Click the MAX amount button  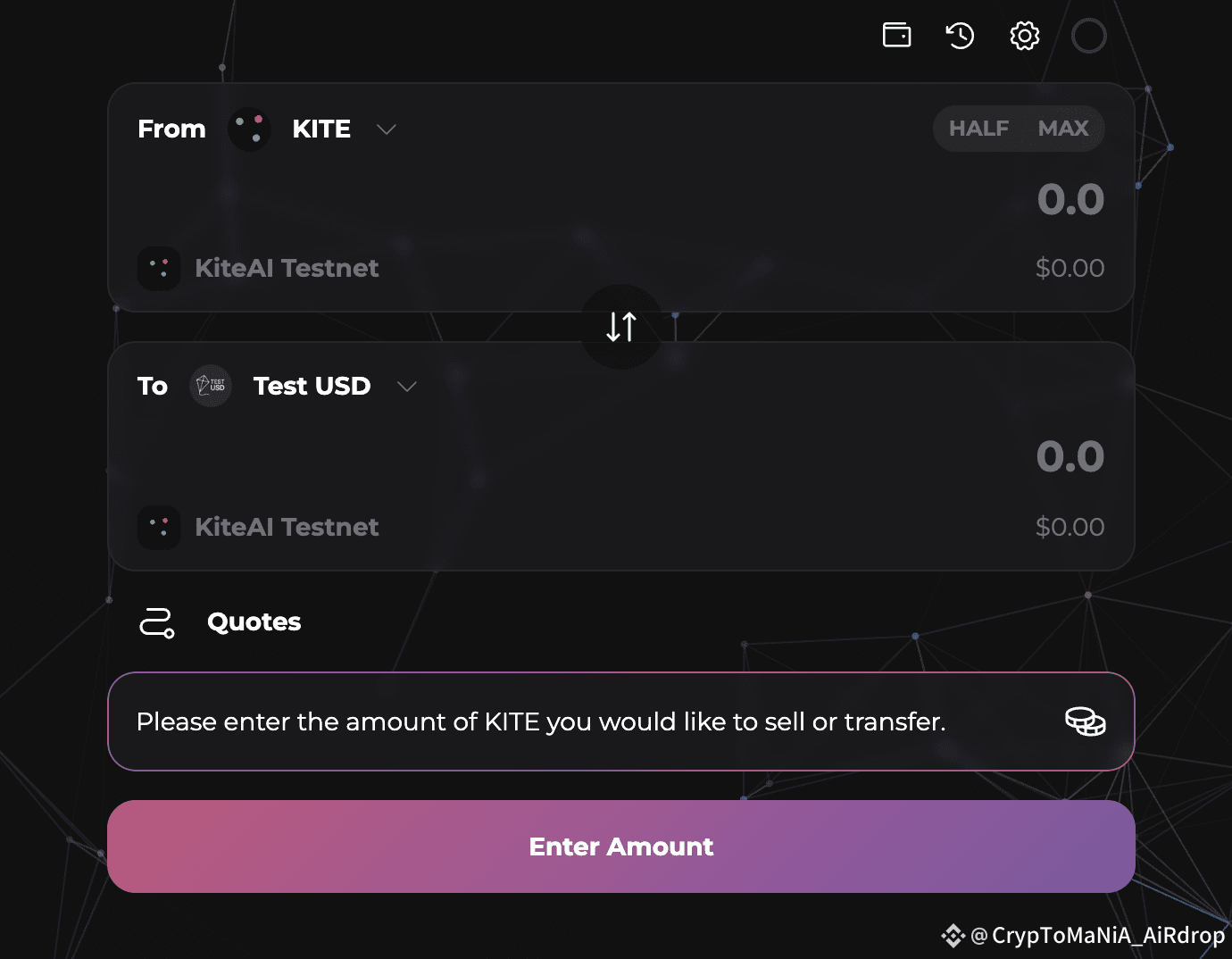[1063, 129]
